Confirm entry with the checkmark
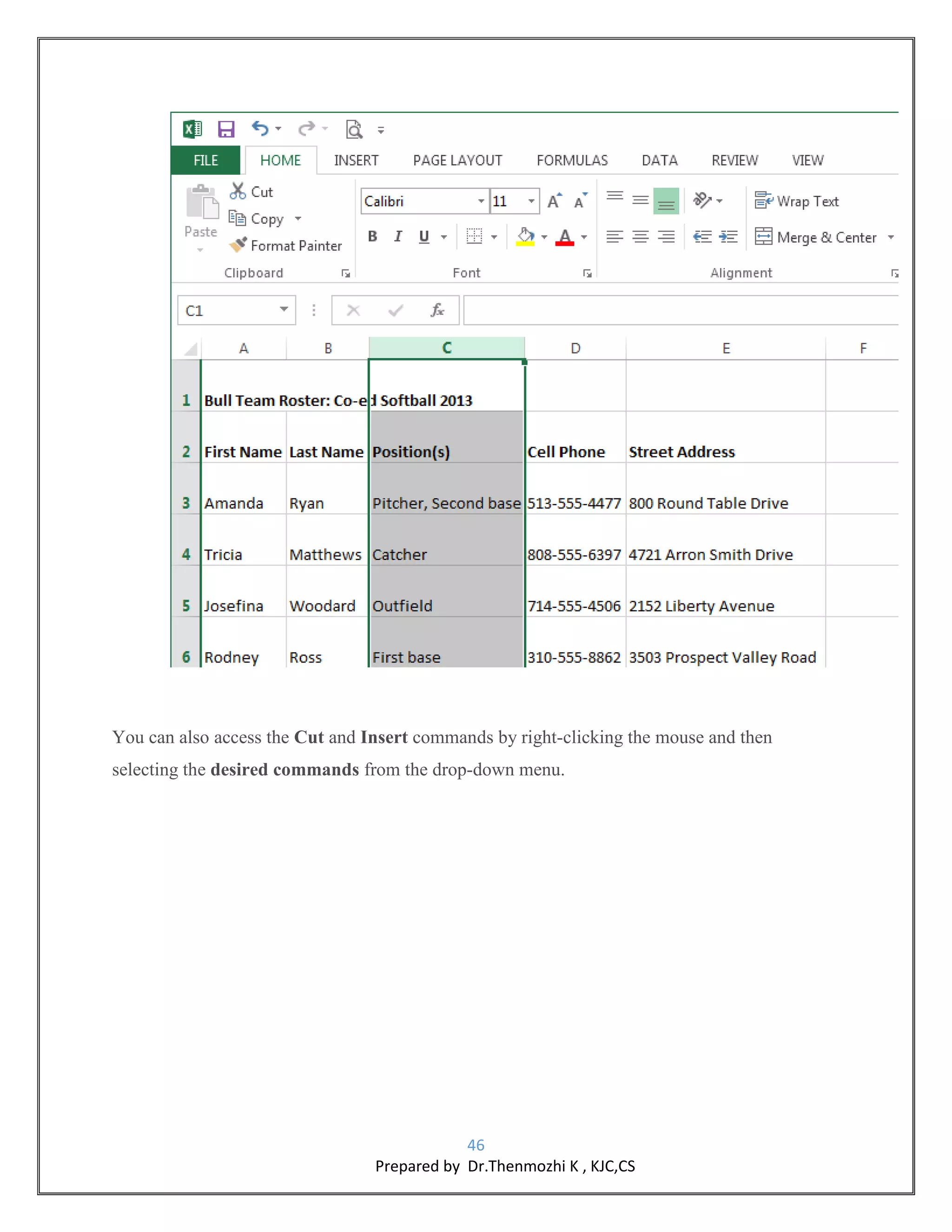Viewport: 952px width, 1232px height. pos(396,310)
